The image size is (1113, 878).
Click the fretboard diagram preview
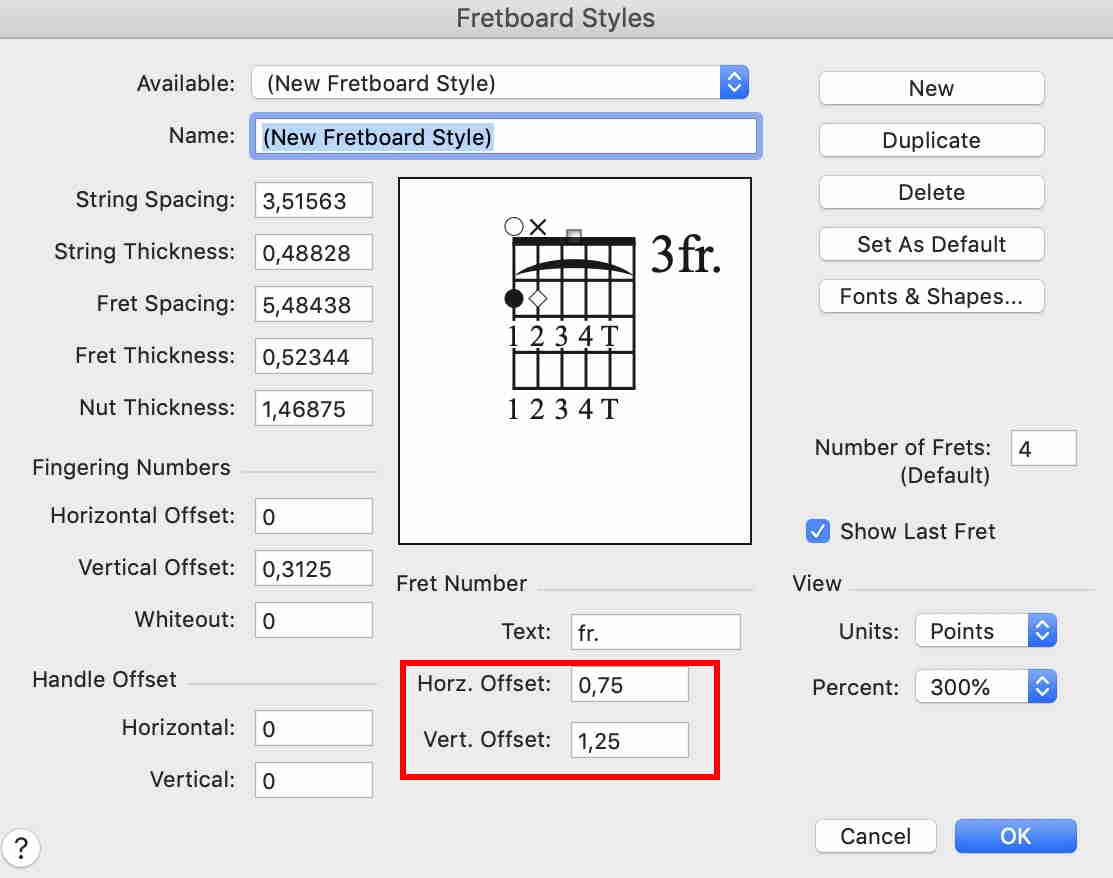[574, 360]
